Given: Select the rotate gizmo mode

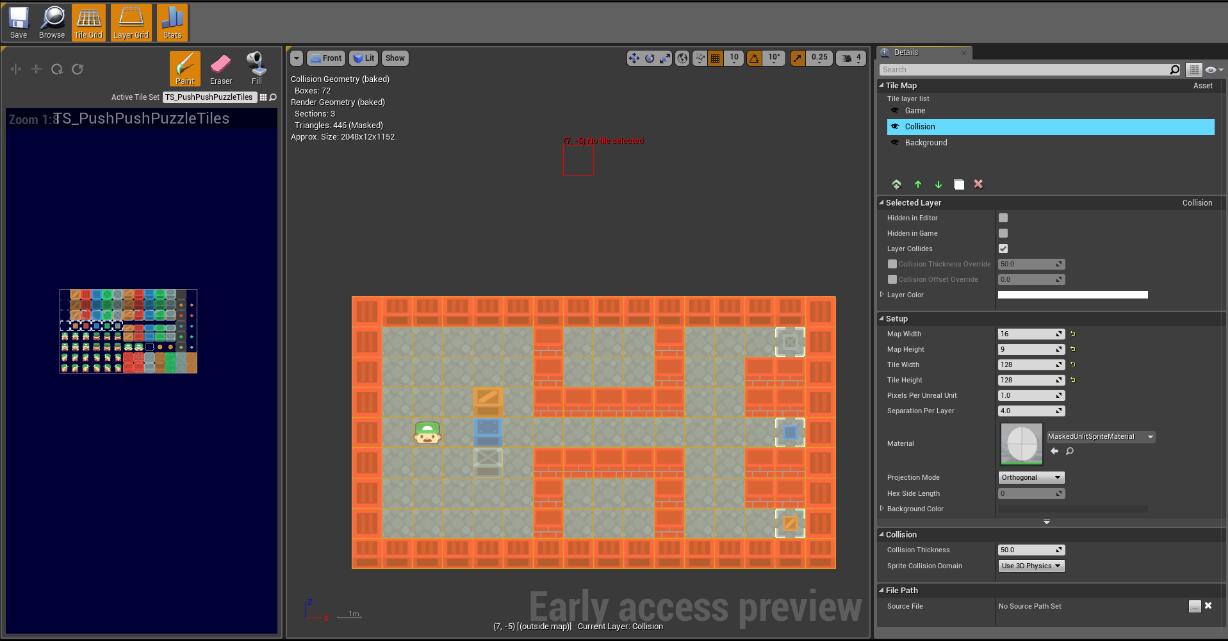Looking at the screenshot, I should tap(650, 58).
